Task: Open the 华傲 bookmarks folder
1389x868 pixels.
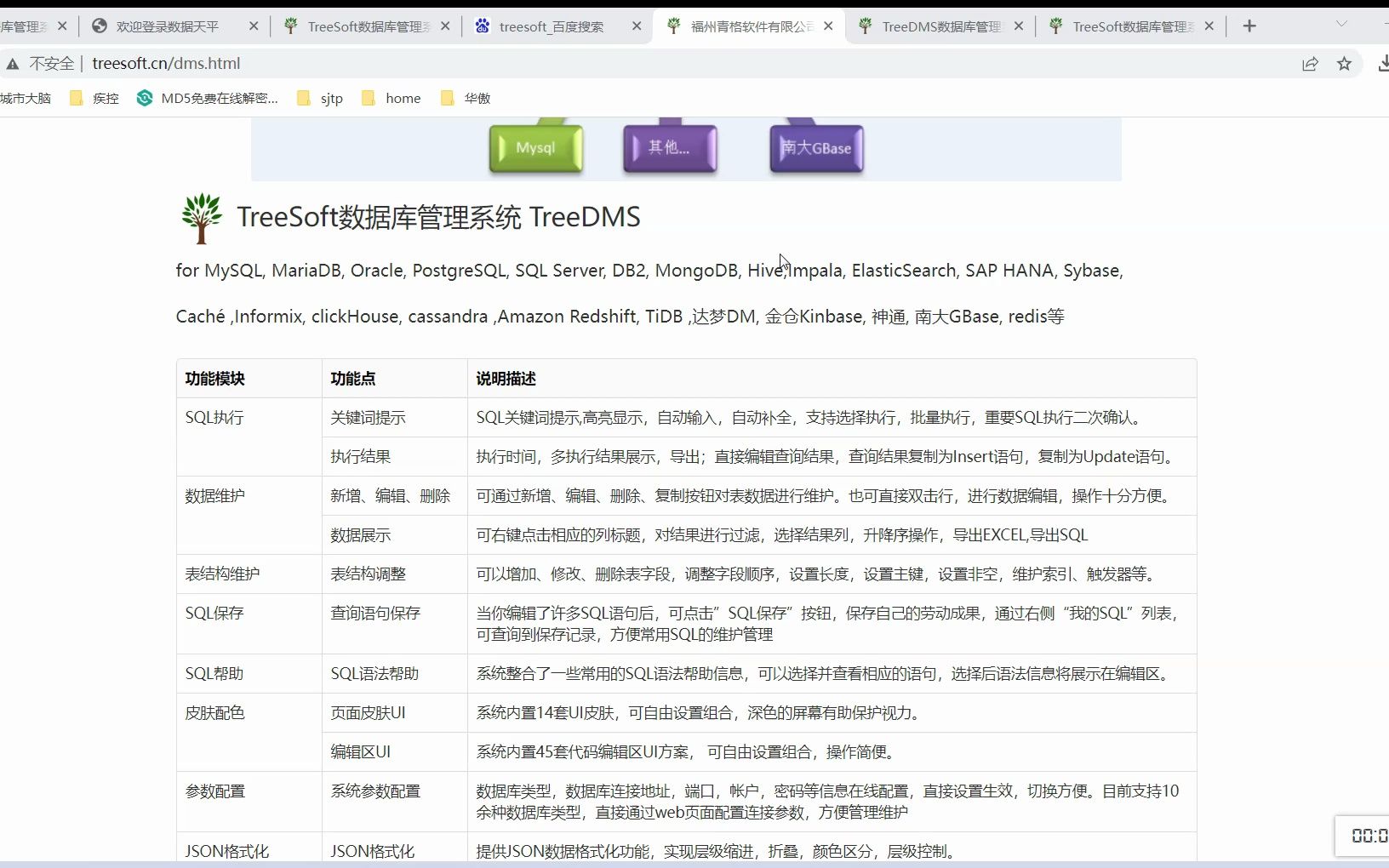Action: [x=465, y=98]
